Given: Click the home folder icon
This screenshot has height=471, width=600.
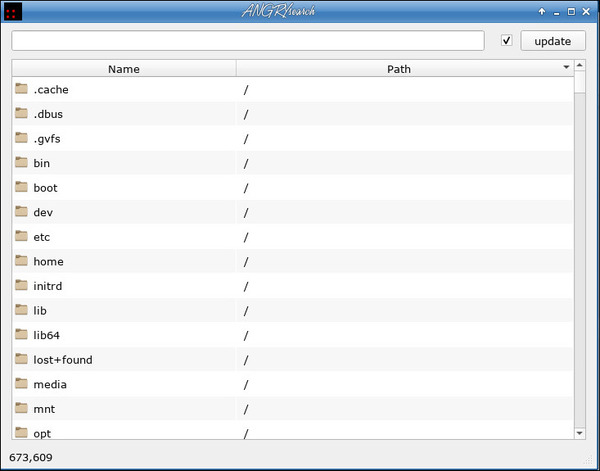Looking at the screenshot, I should 21,261.
